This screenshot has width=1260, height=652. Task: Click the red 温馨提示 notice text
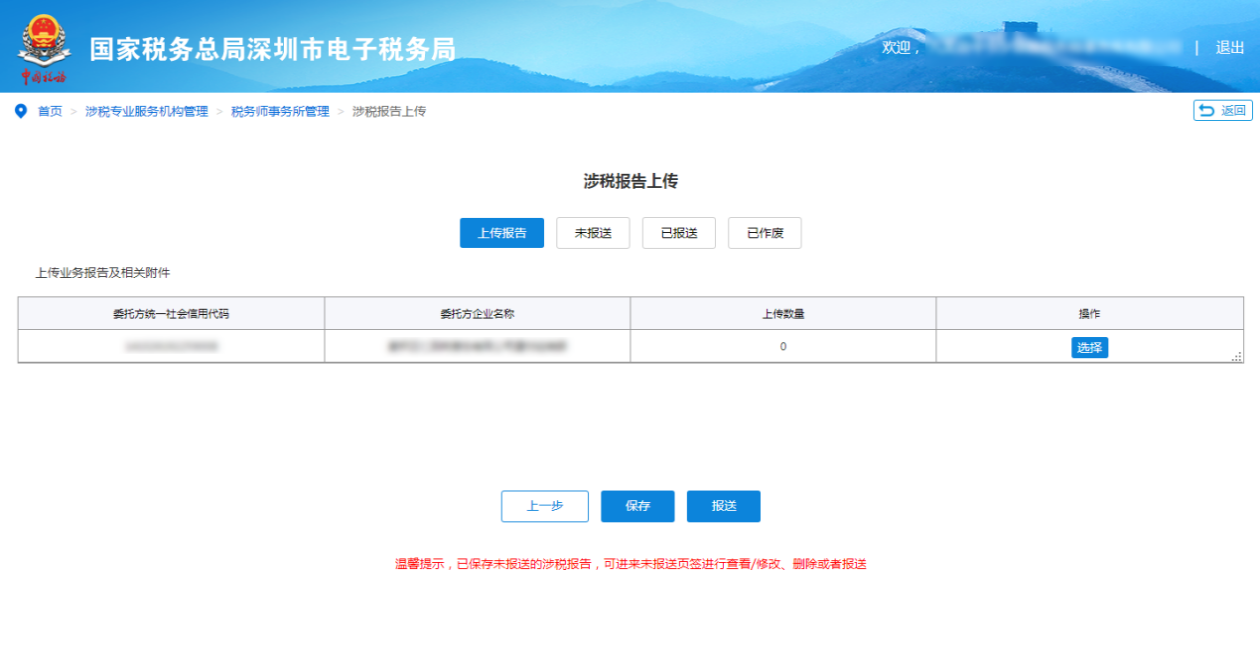pos(630,564)
